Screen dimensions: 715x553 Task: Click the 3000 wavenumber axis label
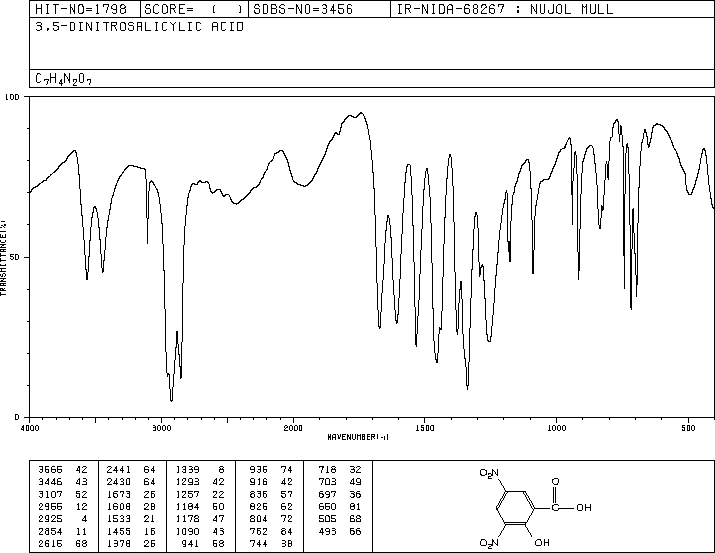[x=161, y=428]
